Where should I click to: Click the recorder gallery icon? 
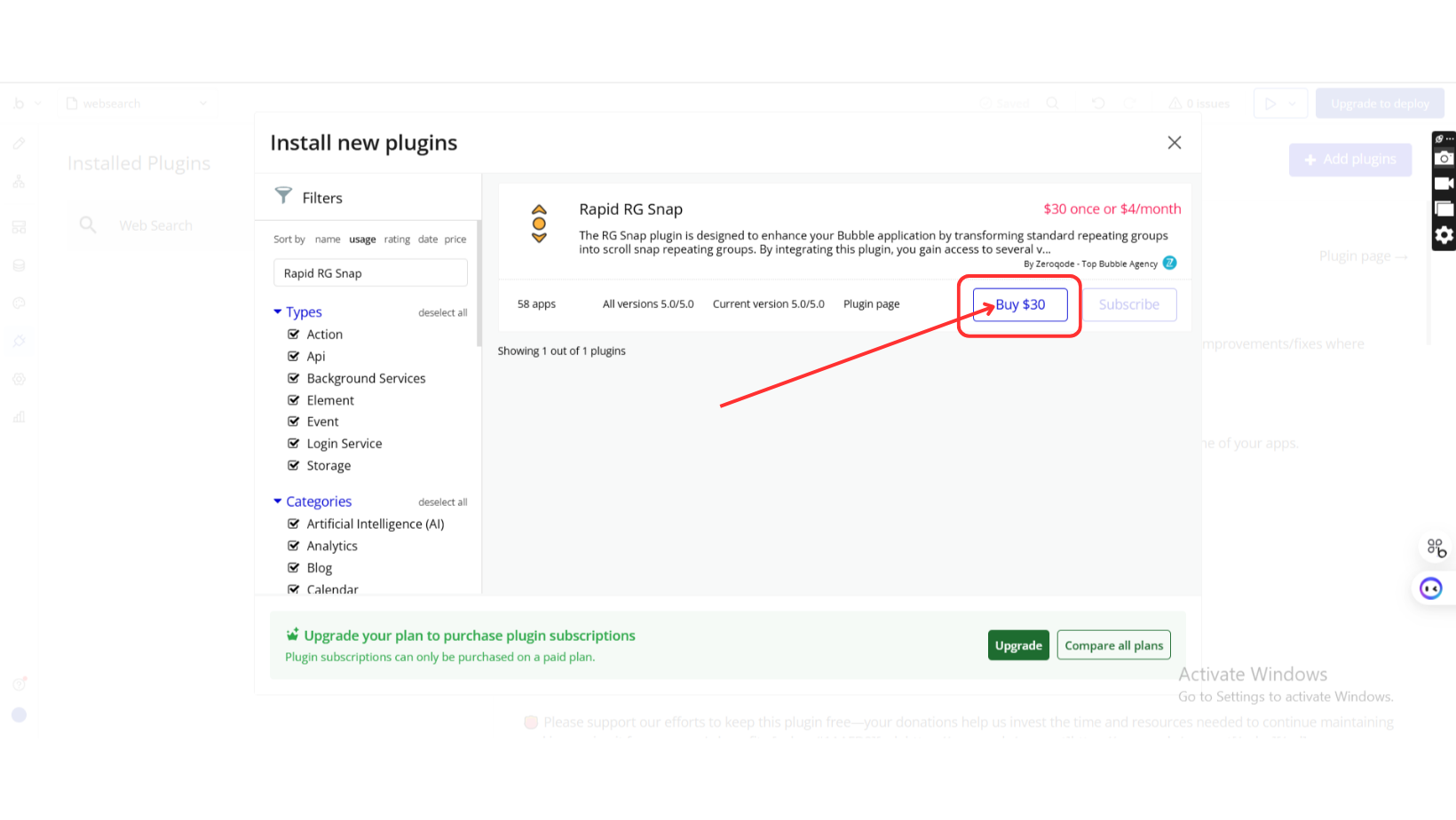click(1444, 209)
